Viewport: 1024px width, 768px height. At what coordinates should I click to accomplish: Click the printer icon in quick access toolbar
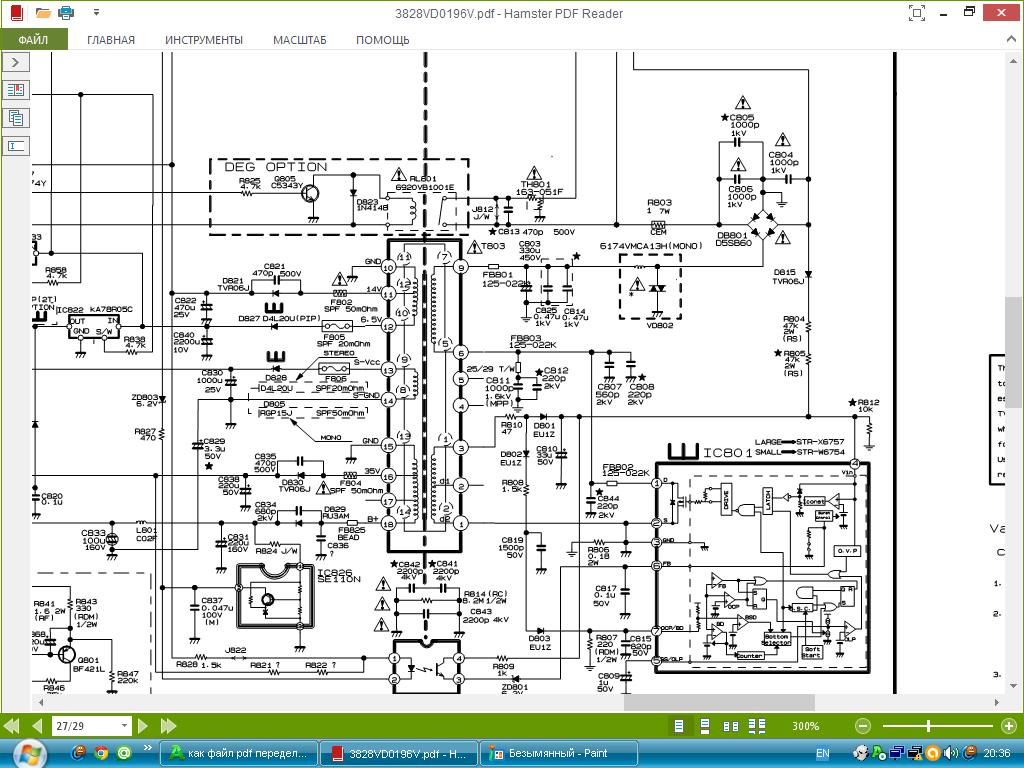(x=66, y=12)
